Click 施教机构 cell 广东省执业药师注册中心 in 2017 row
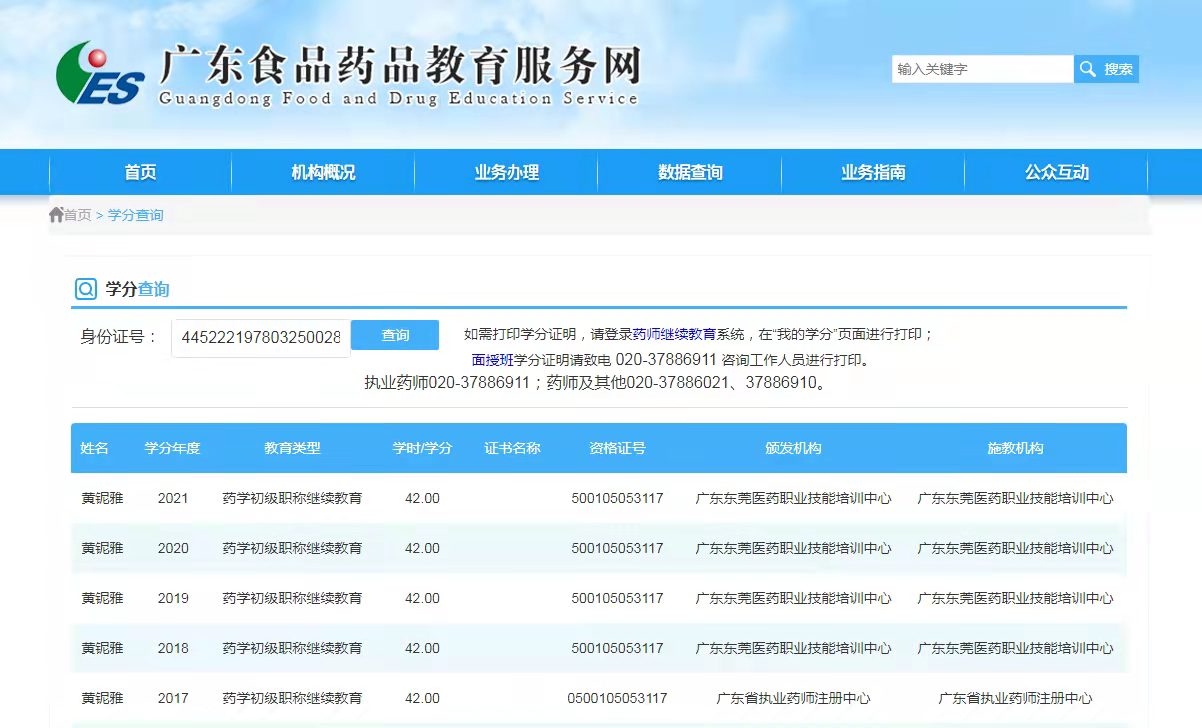Viewport: 1202px width, 728px height. coord(1015,698)
